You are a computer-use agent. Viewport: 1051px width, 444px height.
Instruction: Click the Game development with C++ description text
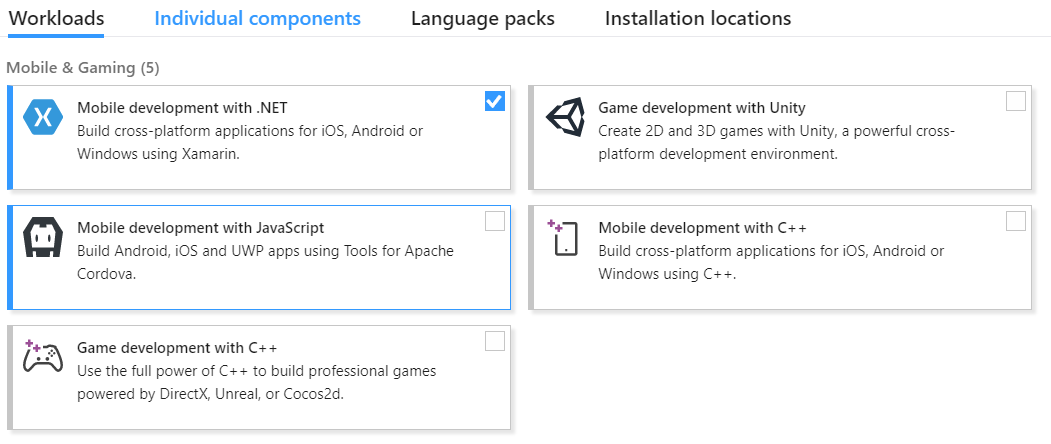pyautogui.click(x=257, y=382)
